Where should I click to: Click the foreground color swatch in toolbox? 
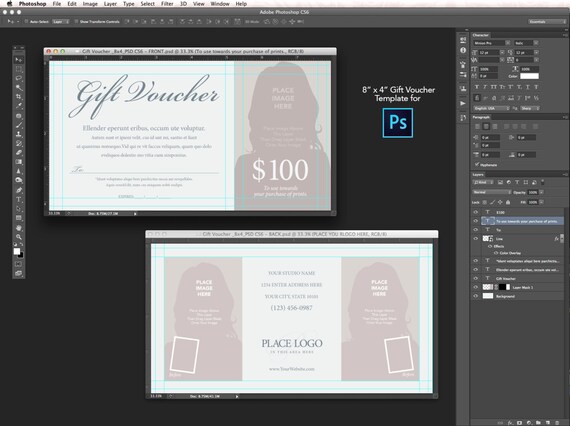tap(17, 251)
